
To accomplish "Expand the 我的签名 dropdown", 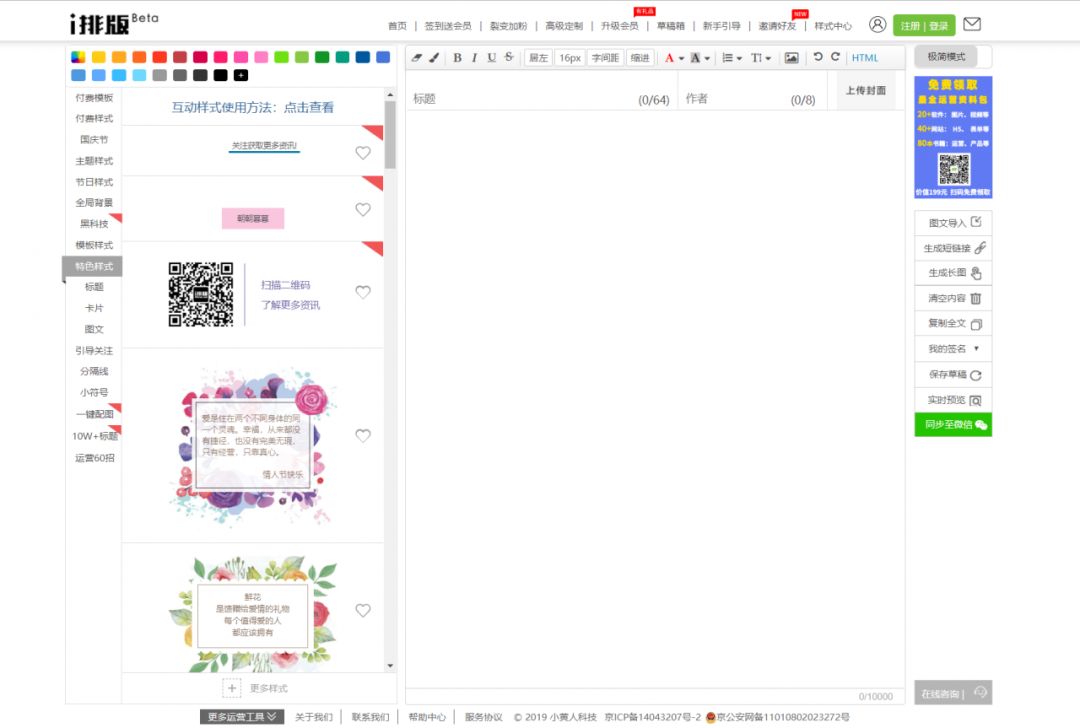I will [953, 349].
